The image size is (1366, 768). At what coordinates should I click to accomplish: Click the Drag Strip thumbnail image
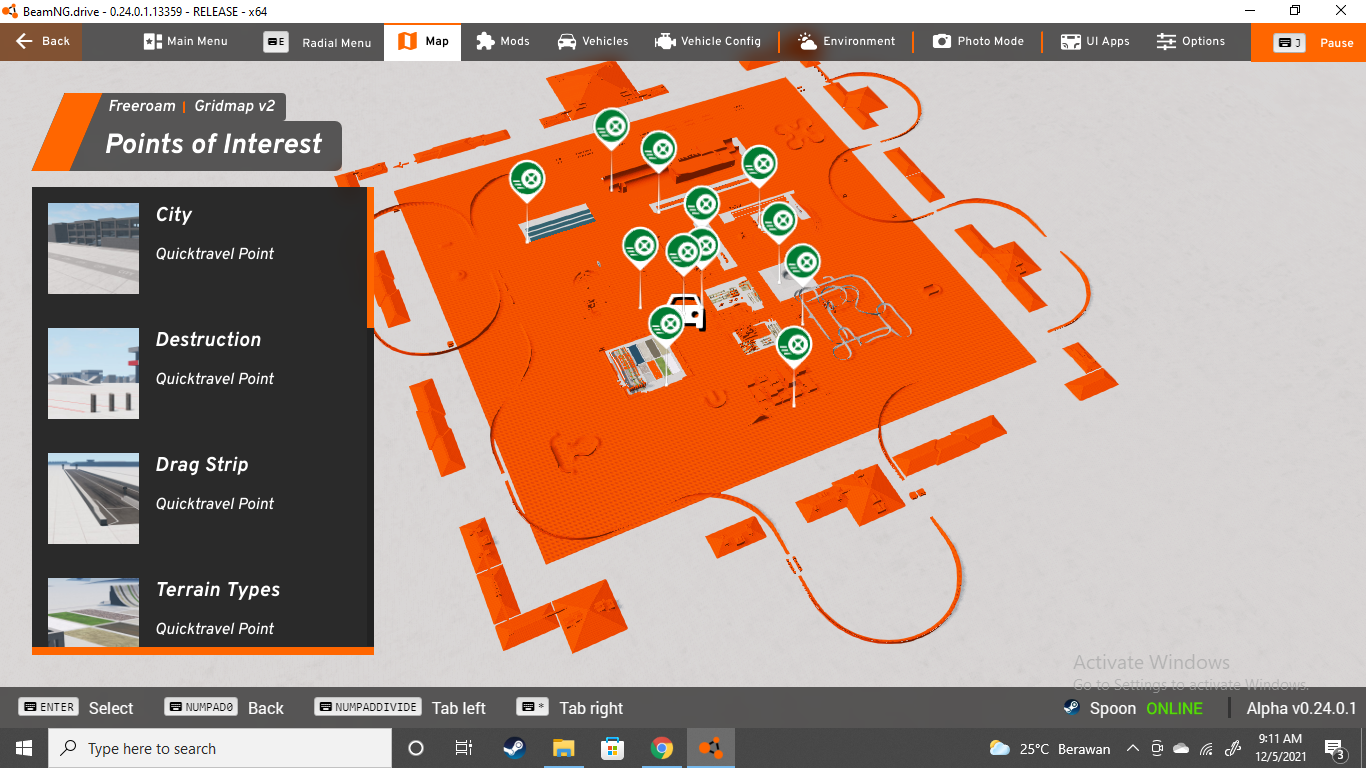pos(93,498)
